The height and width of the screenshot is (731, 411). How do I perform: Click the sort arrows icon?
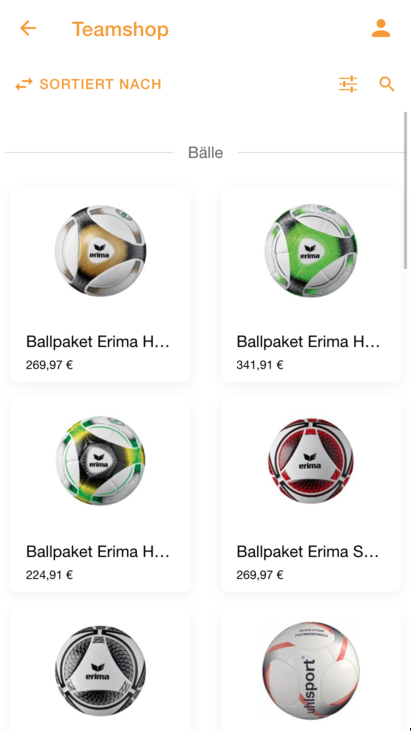[x=24, y=84]
